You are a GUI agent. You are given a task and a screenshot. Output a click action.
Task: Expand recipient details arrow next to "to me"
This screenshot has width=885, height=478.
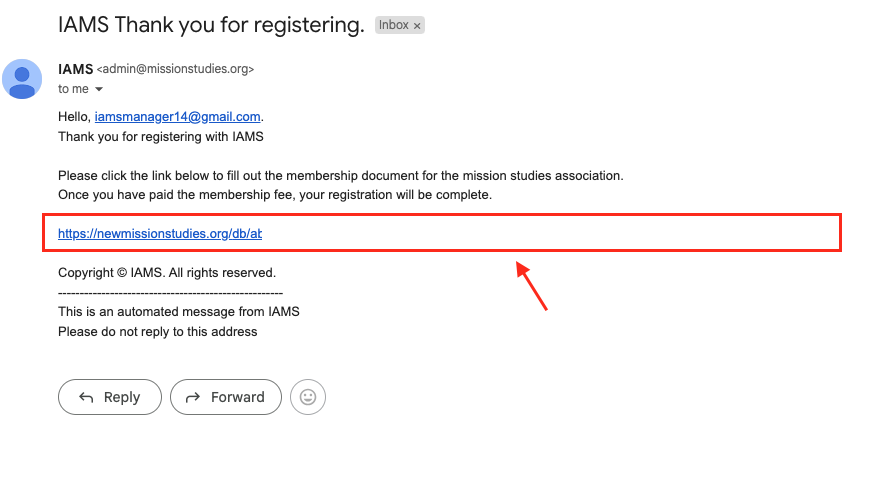pos(99,90)
